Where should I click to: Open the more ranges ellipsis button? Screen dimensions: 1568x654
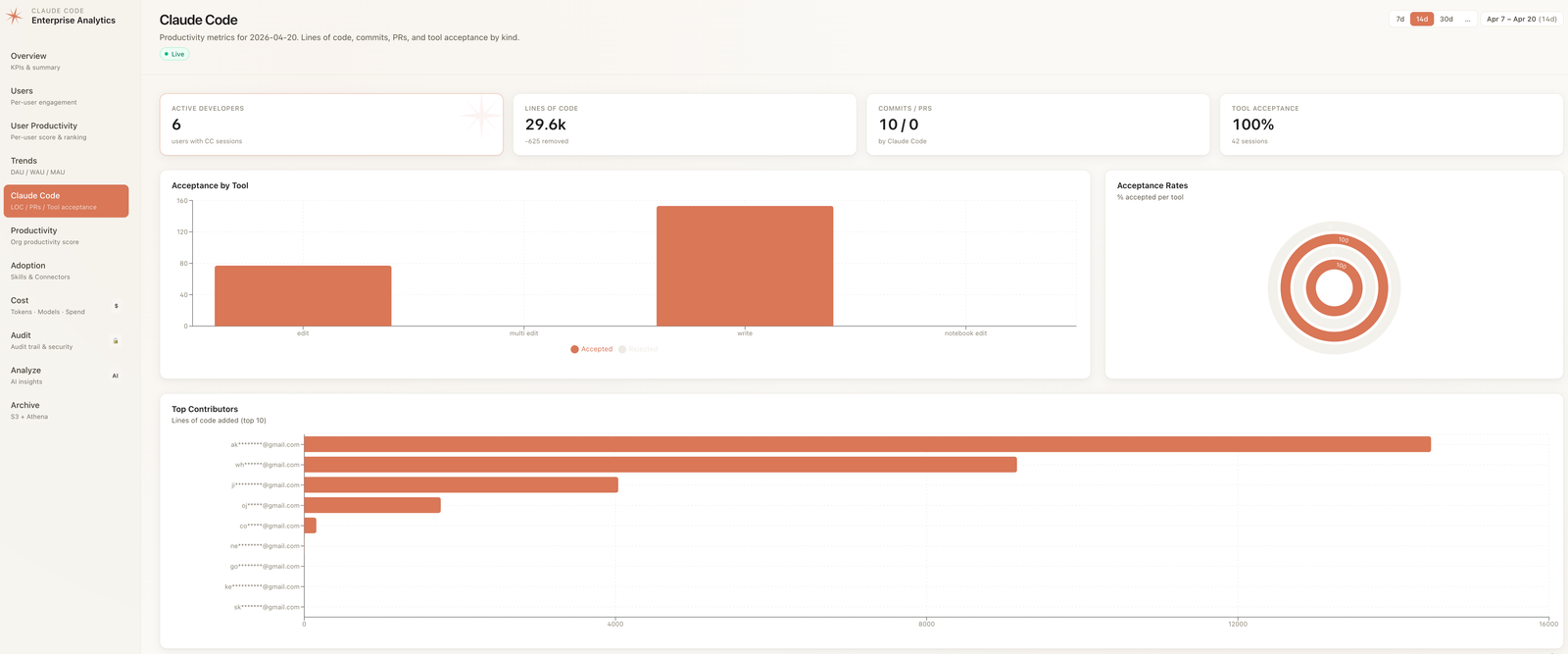point(1467,19)
